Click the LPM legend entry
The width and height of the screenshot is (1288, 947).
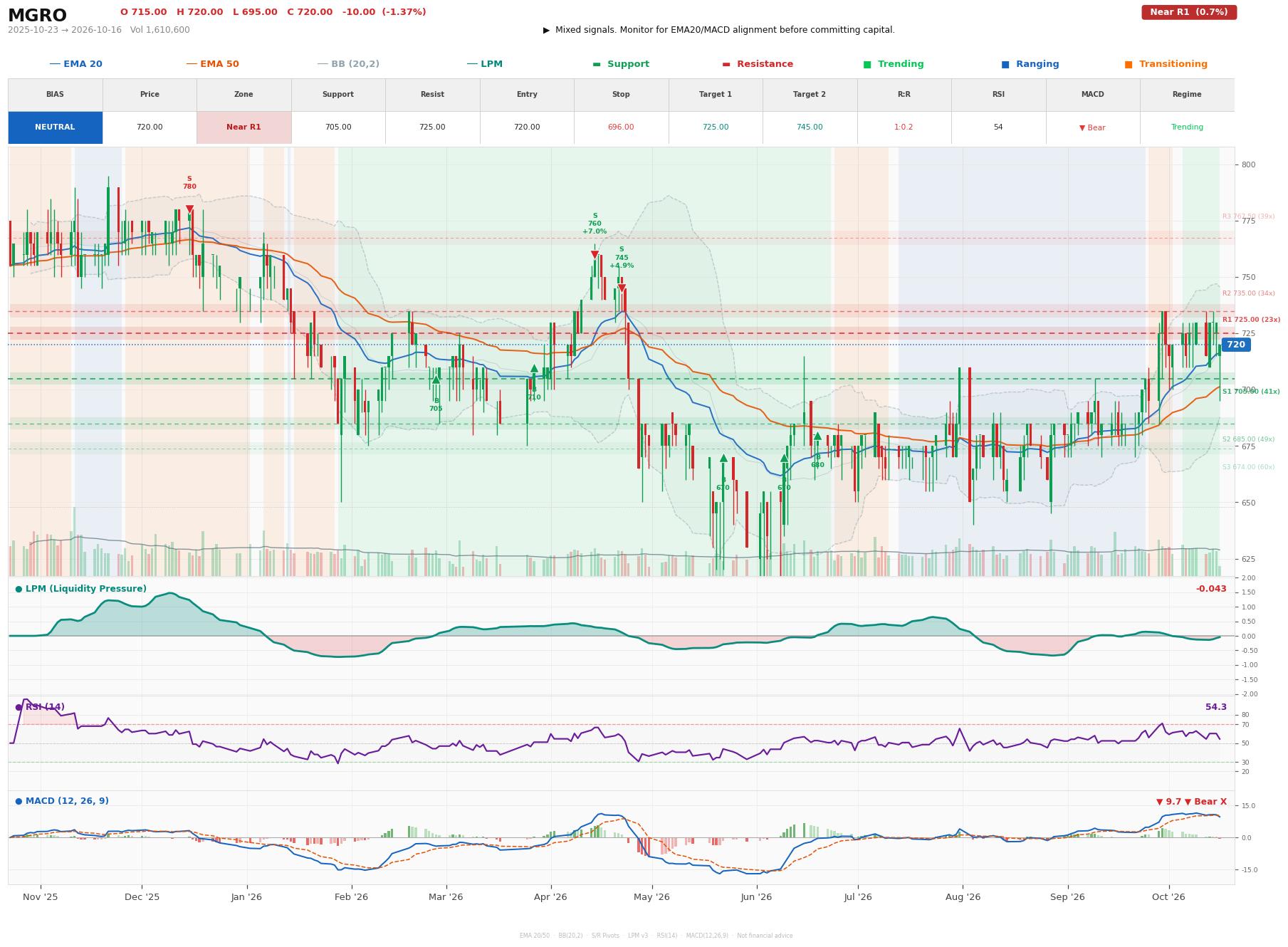coord(484,64)
